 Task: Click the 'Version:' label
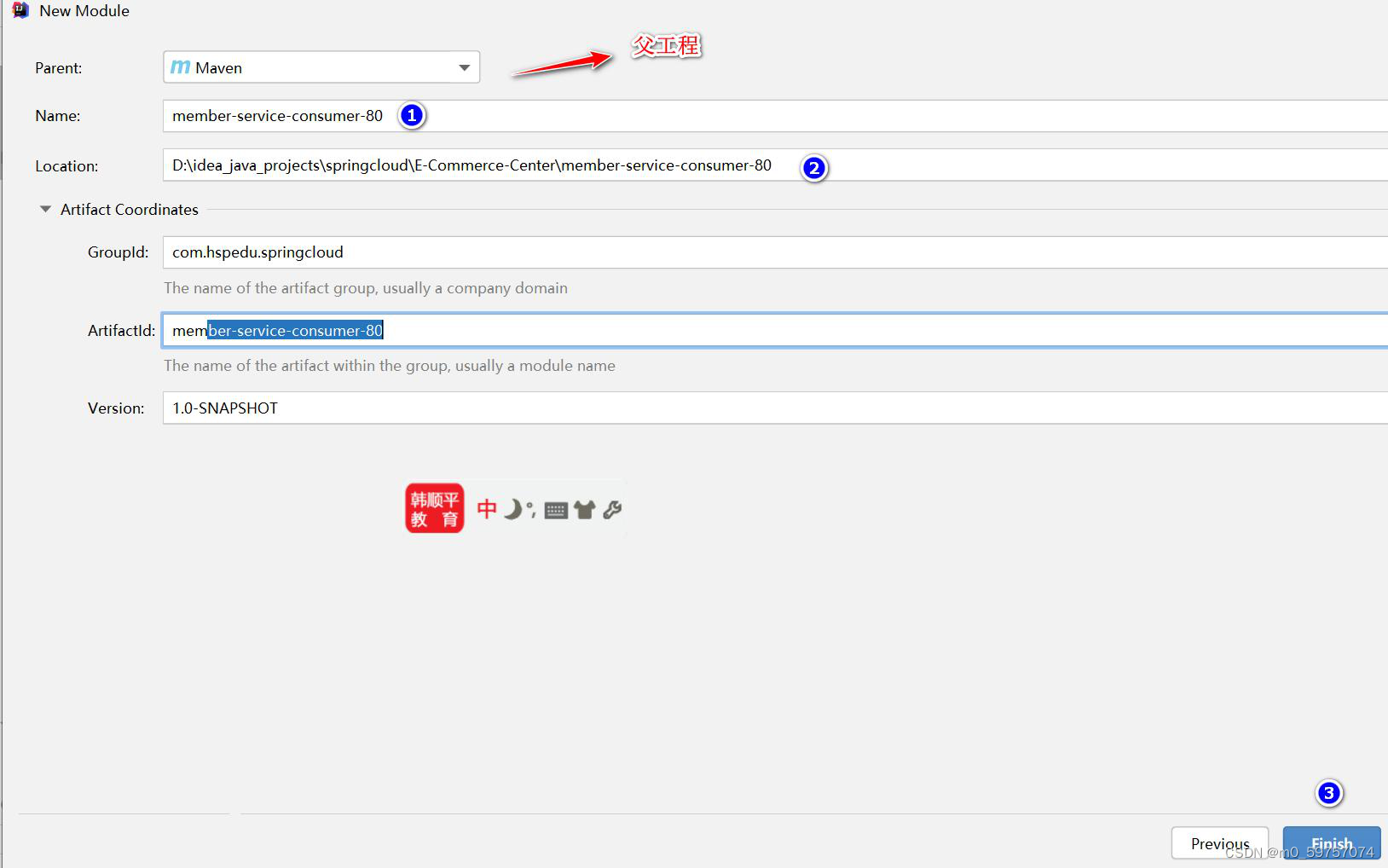116,408
